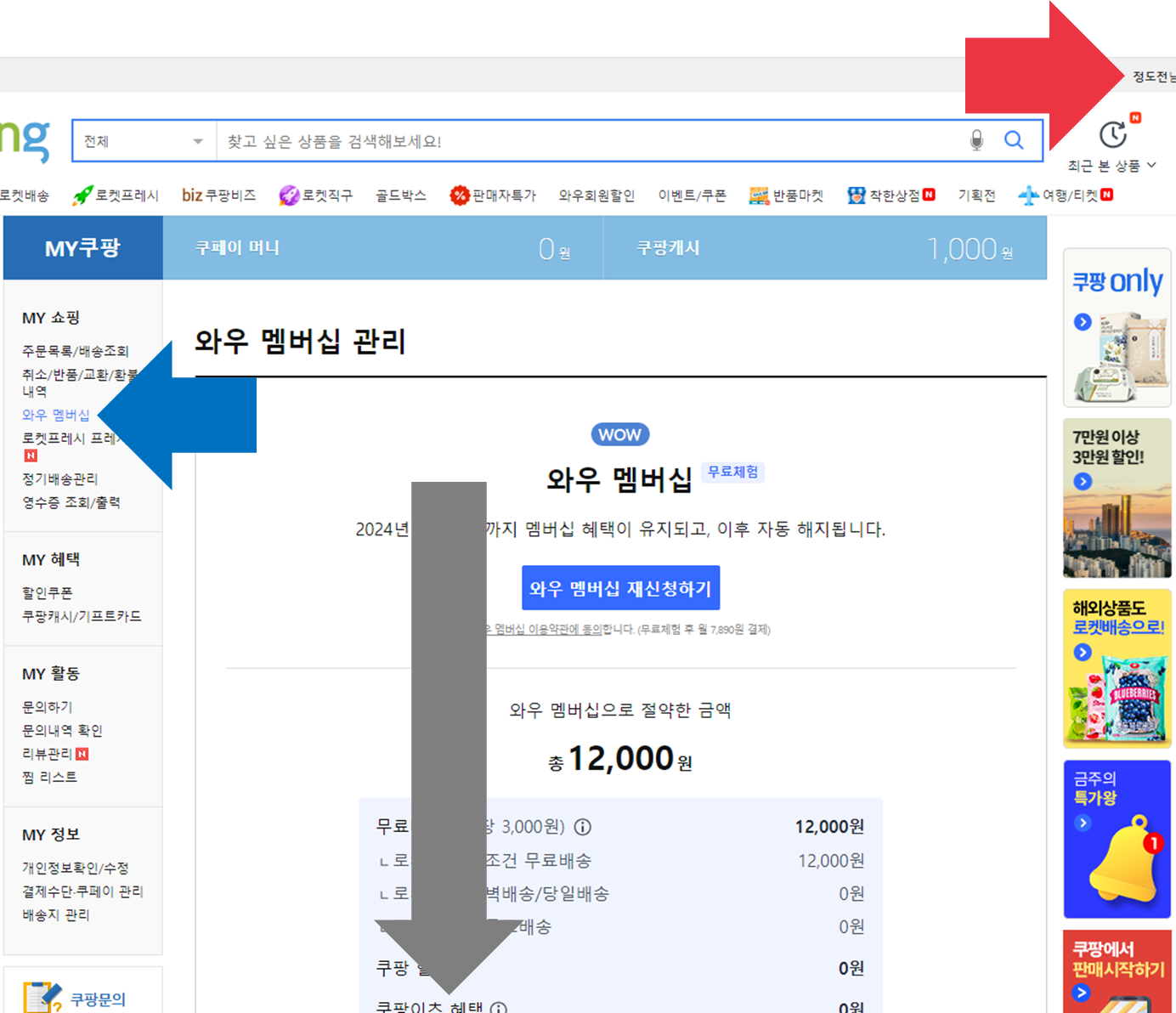
Task: Click the blue arrow icon on 쿠팡 only banner
Action: click(x=1083, y=322)
